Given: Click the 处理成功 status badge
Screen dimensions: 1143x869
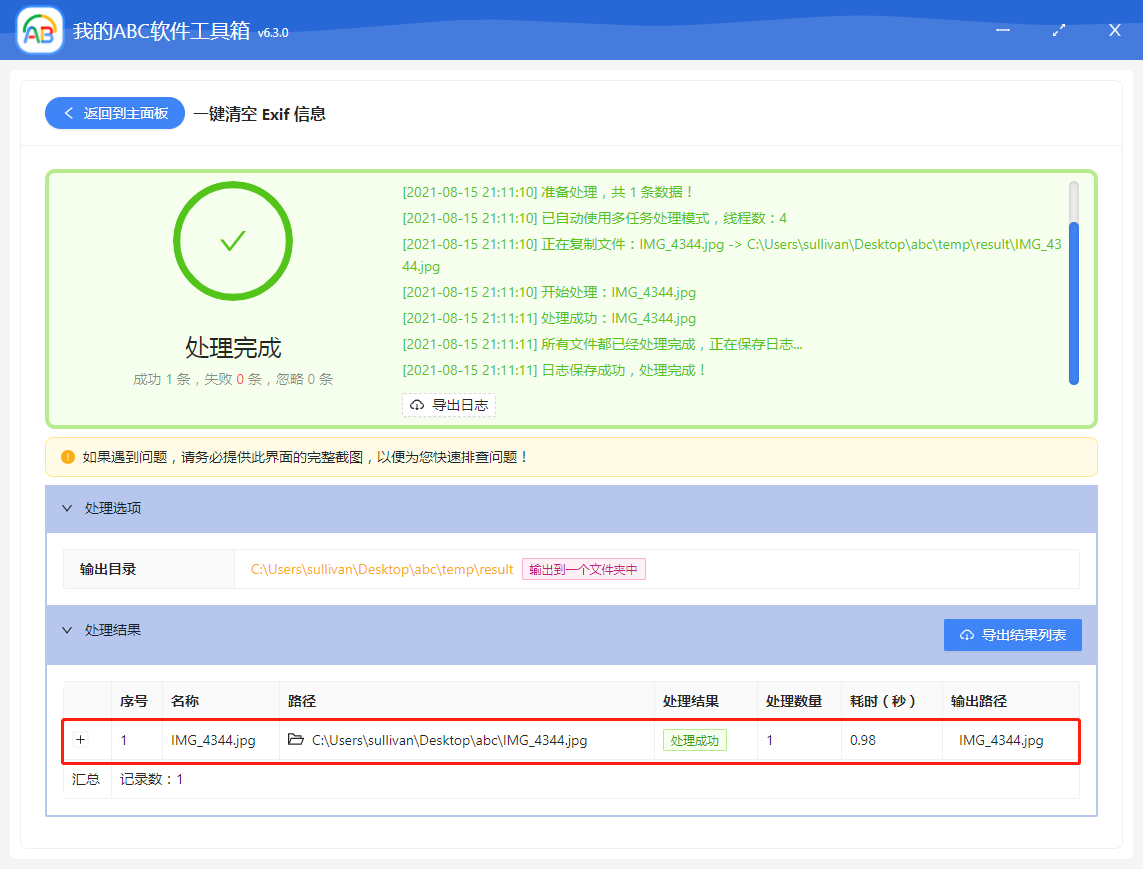Looking at the screenshot, I should 694,740.
